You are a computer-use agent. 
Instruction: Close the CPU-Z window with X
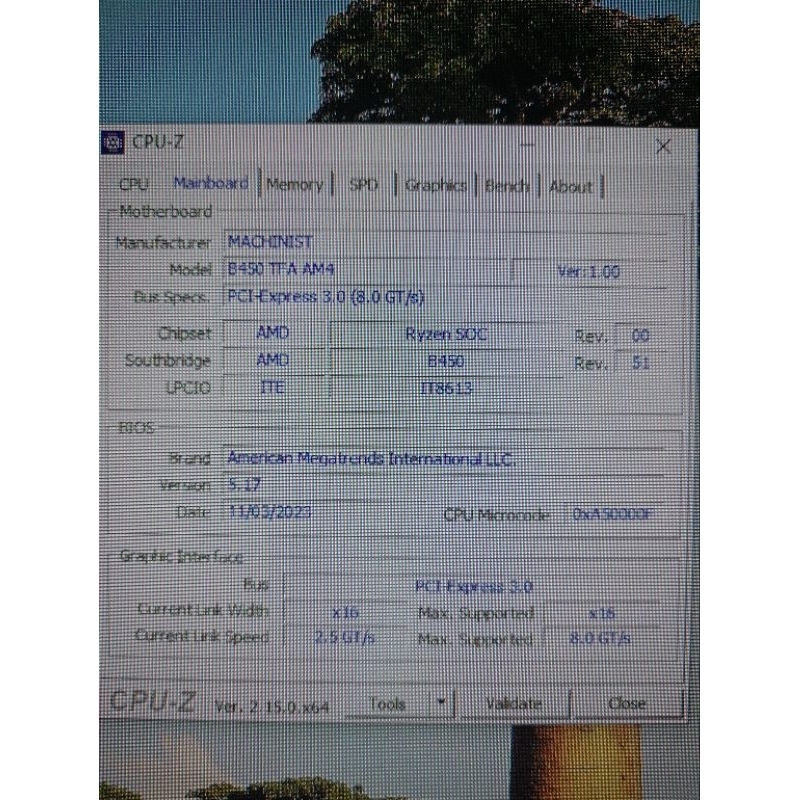coord(663,147)
